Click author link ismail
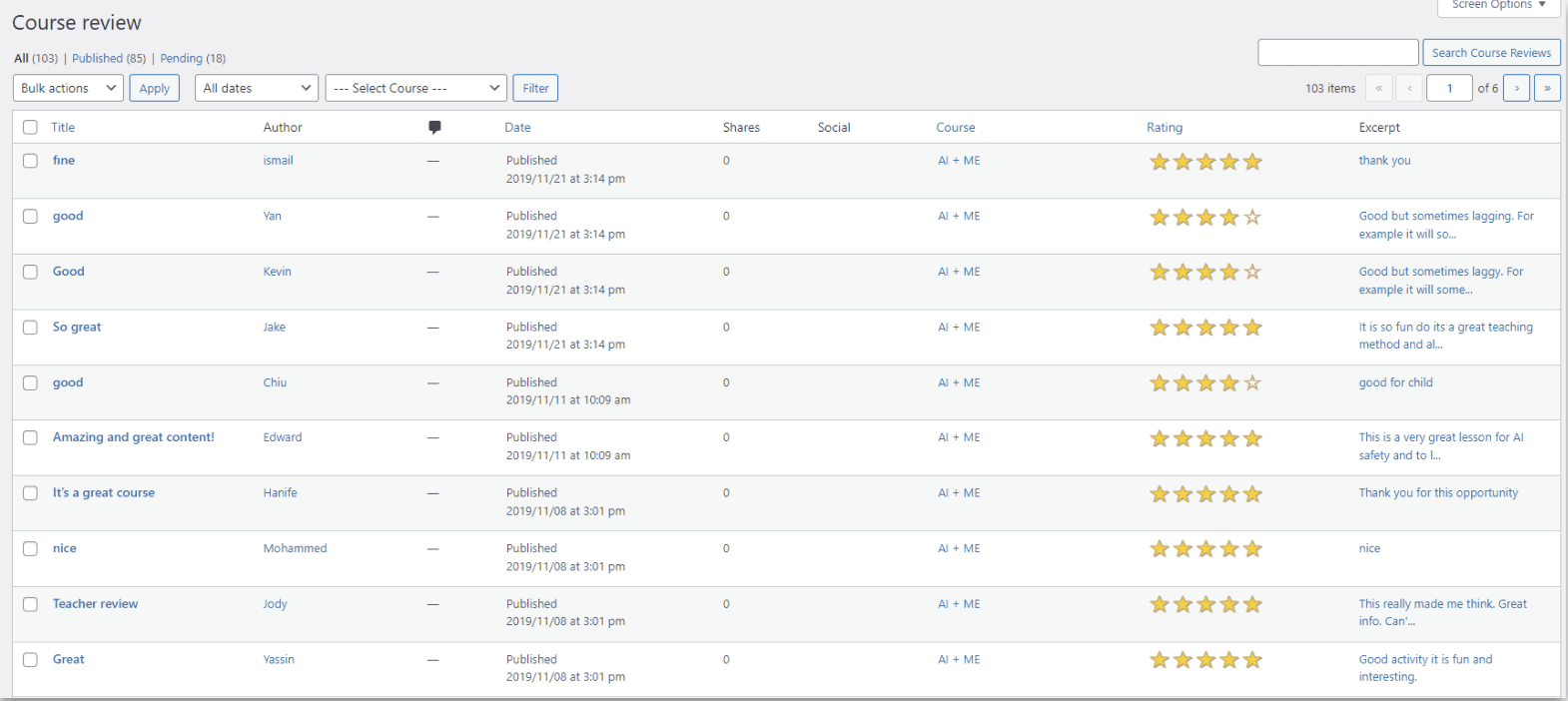Screen dimensions: 1568x701 [278, 160]
